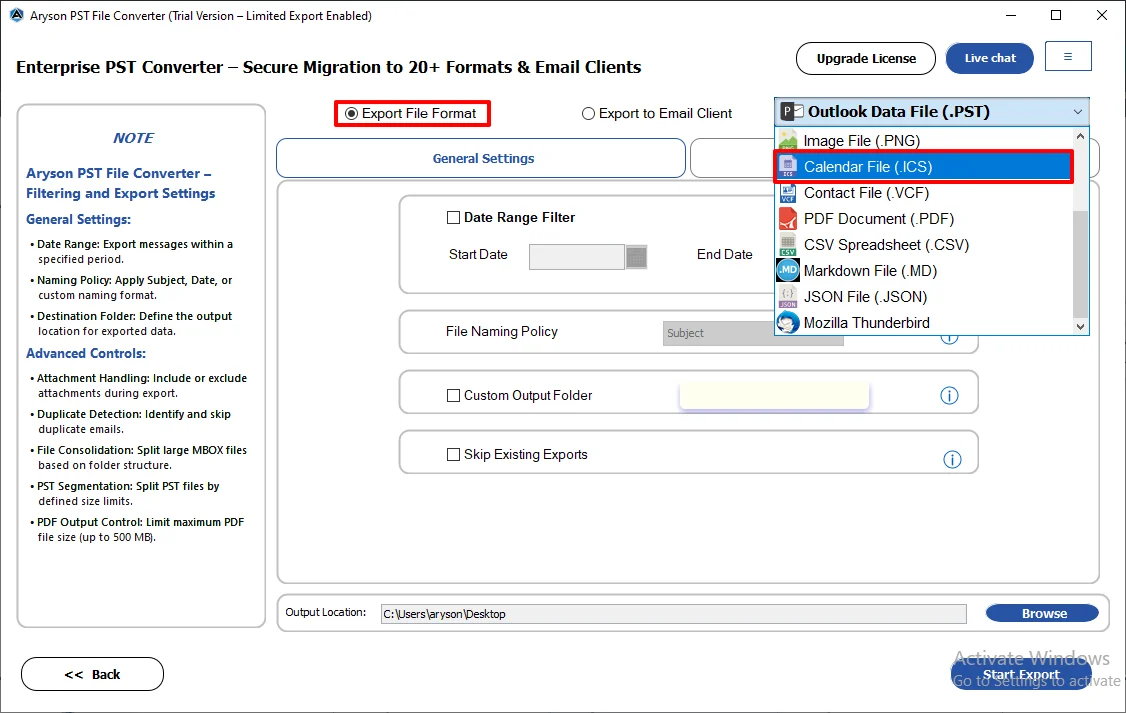Close the Aryson PST File Converter
1126x713 pixels.
[x=1102, y=15]
